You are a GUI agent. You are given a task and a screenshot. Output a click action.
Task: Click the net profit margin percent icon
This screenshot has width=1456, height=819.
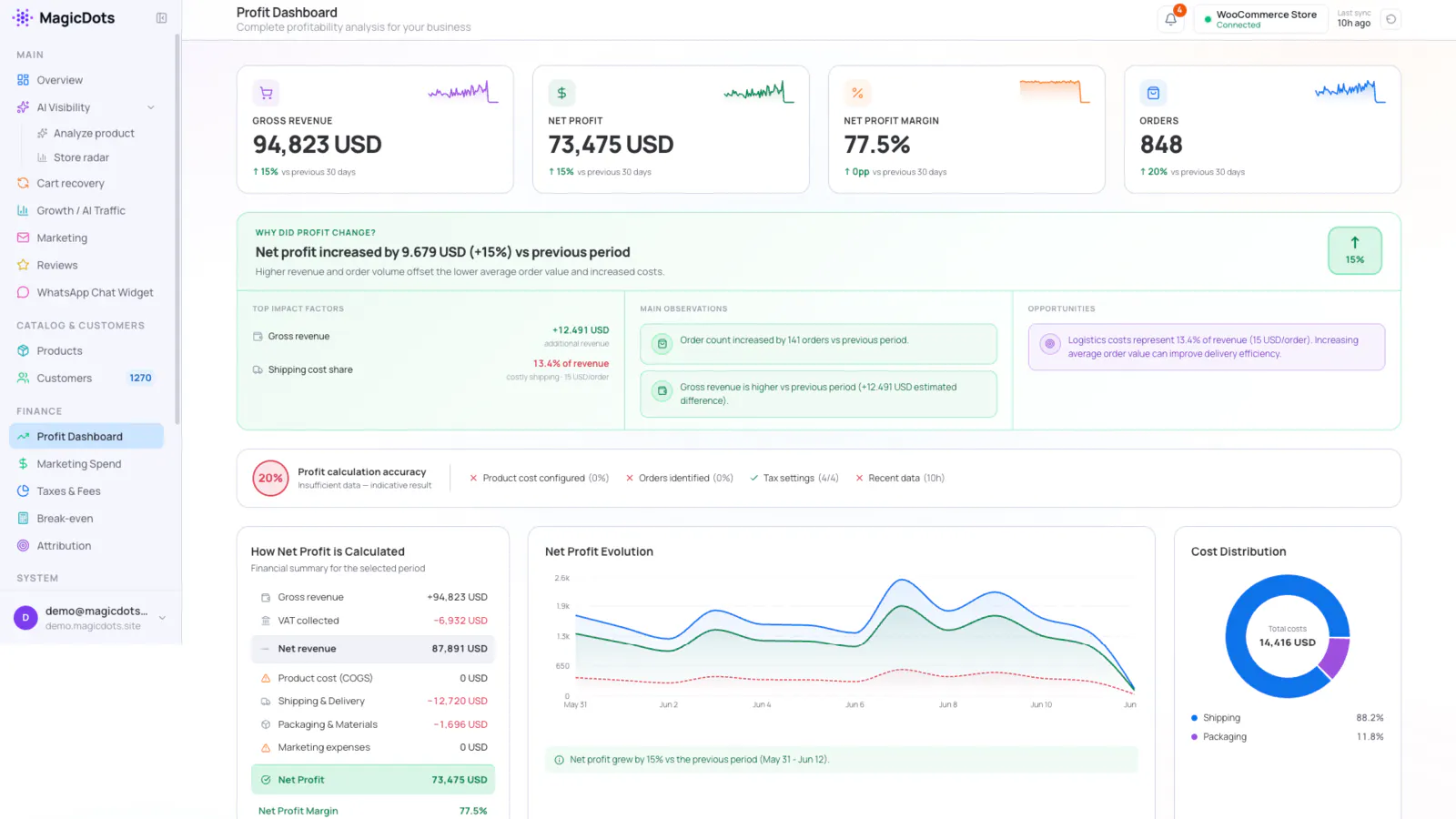coord(857,93)
